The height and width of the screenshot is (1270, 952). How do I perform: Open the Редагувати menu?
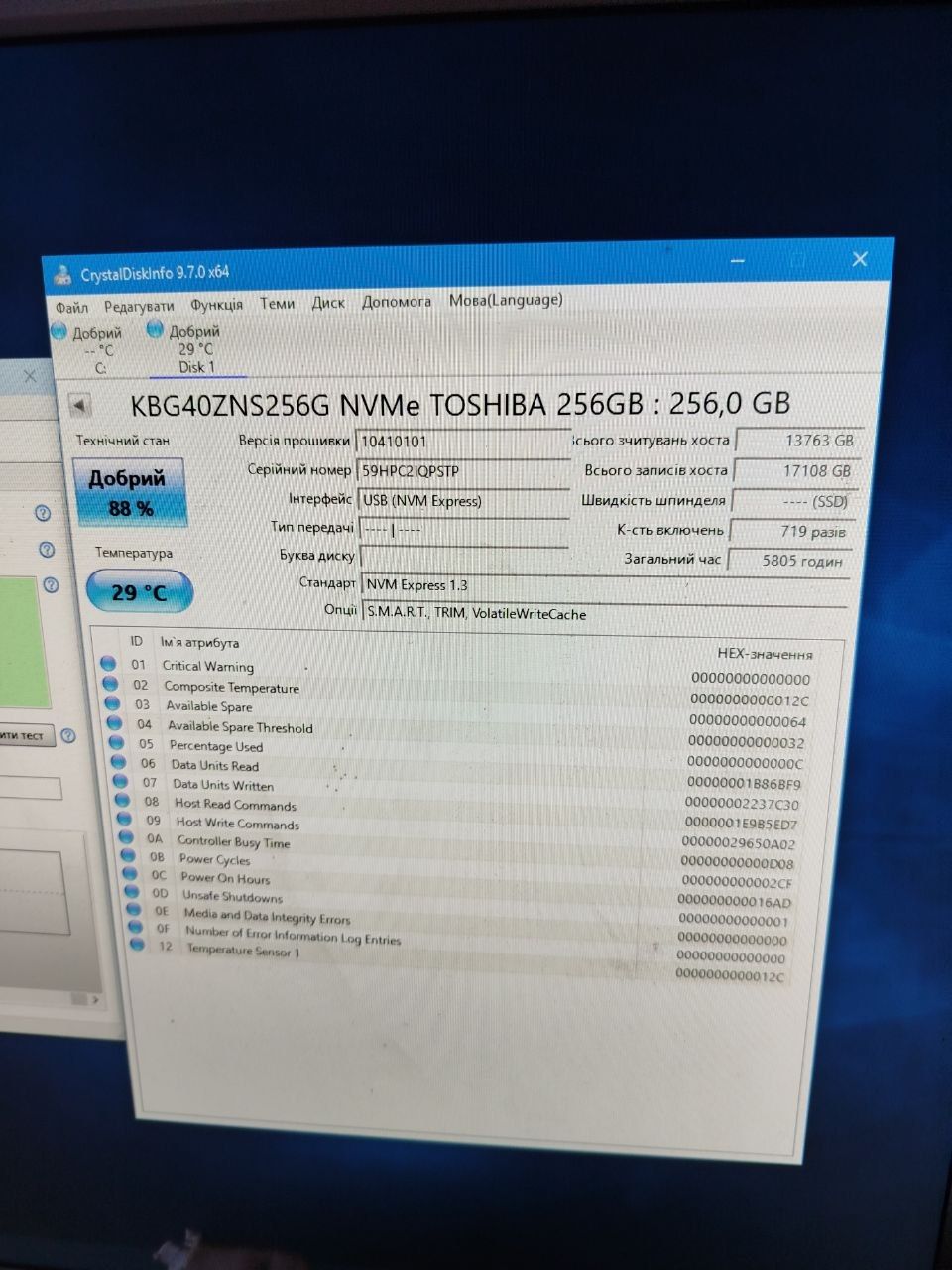[x=139, y=306]
